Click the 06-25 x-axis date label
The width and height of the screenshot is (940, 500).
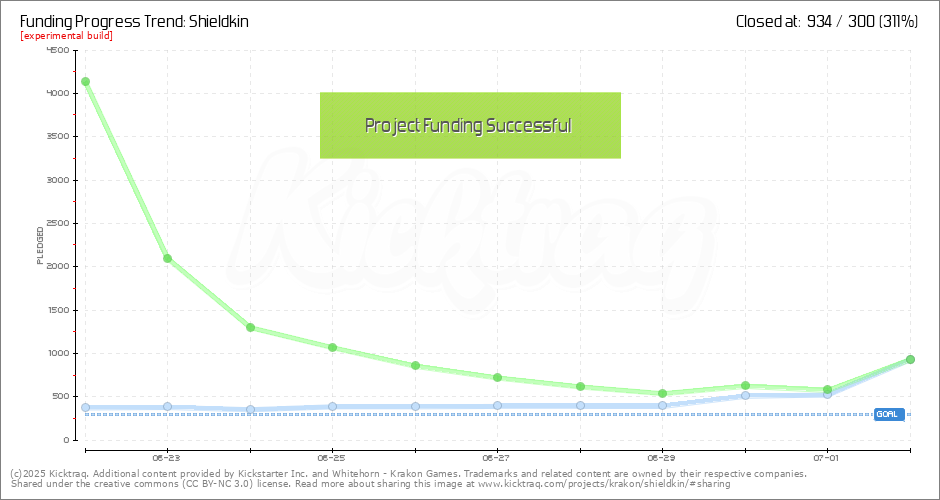click(332, 456)
